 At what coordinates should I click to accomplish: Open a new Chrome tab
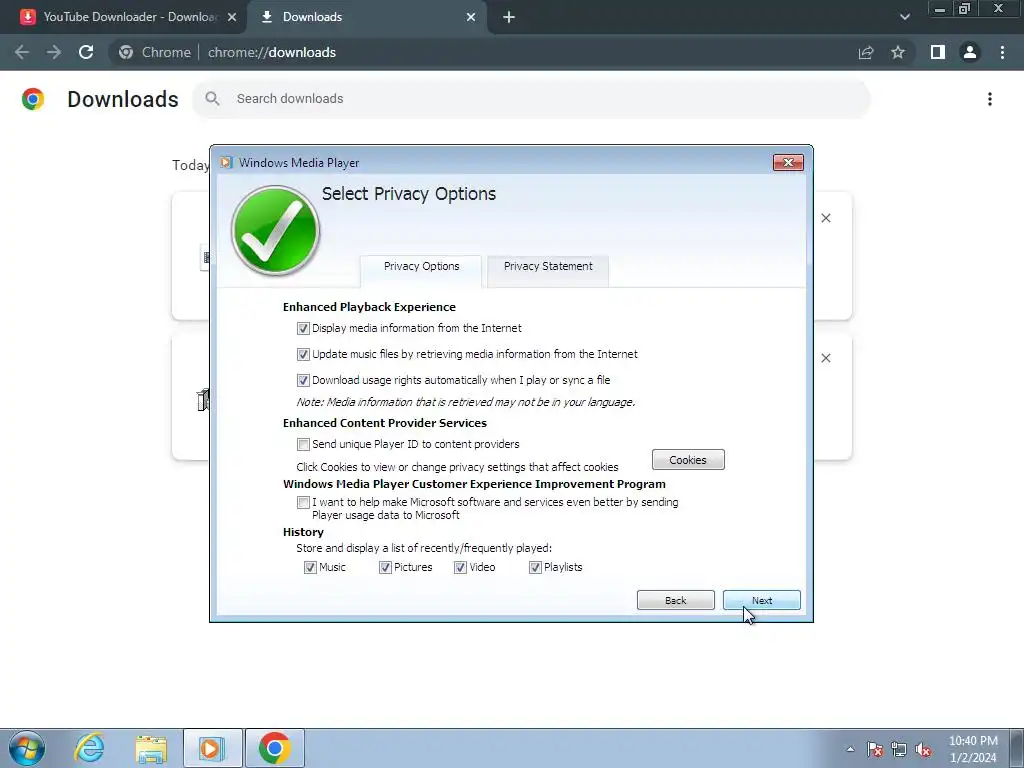click(x=509, y=17)
